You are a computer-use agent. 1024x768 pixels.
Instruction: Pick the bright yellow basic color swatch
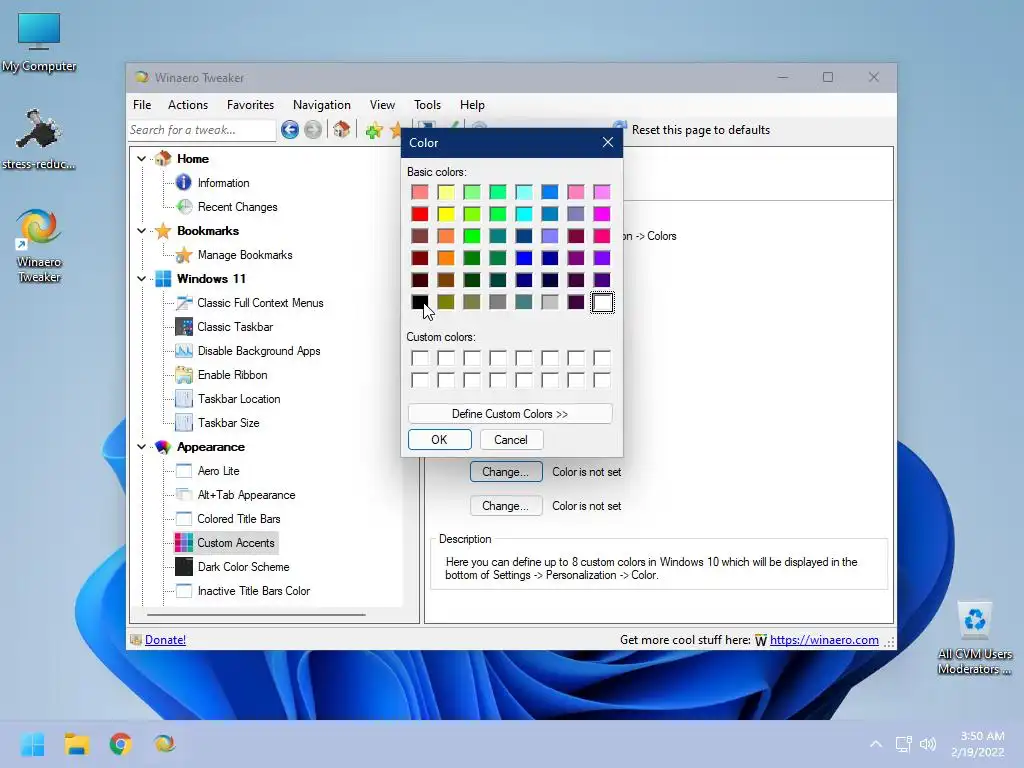tap(446, 214)
